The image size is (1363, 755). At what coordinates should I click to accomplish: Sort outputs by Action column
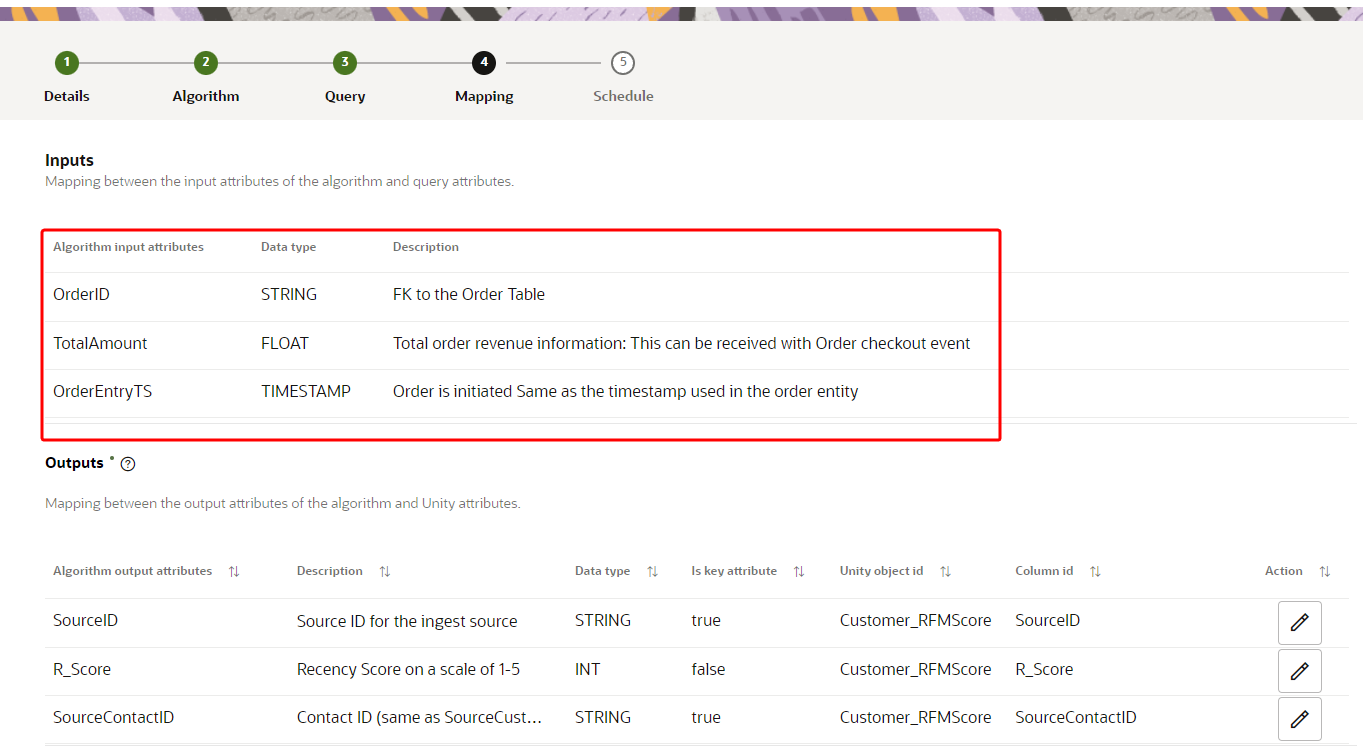(1325, 572)
